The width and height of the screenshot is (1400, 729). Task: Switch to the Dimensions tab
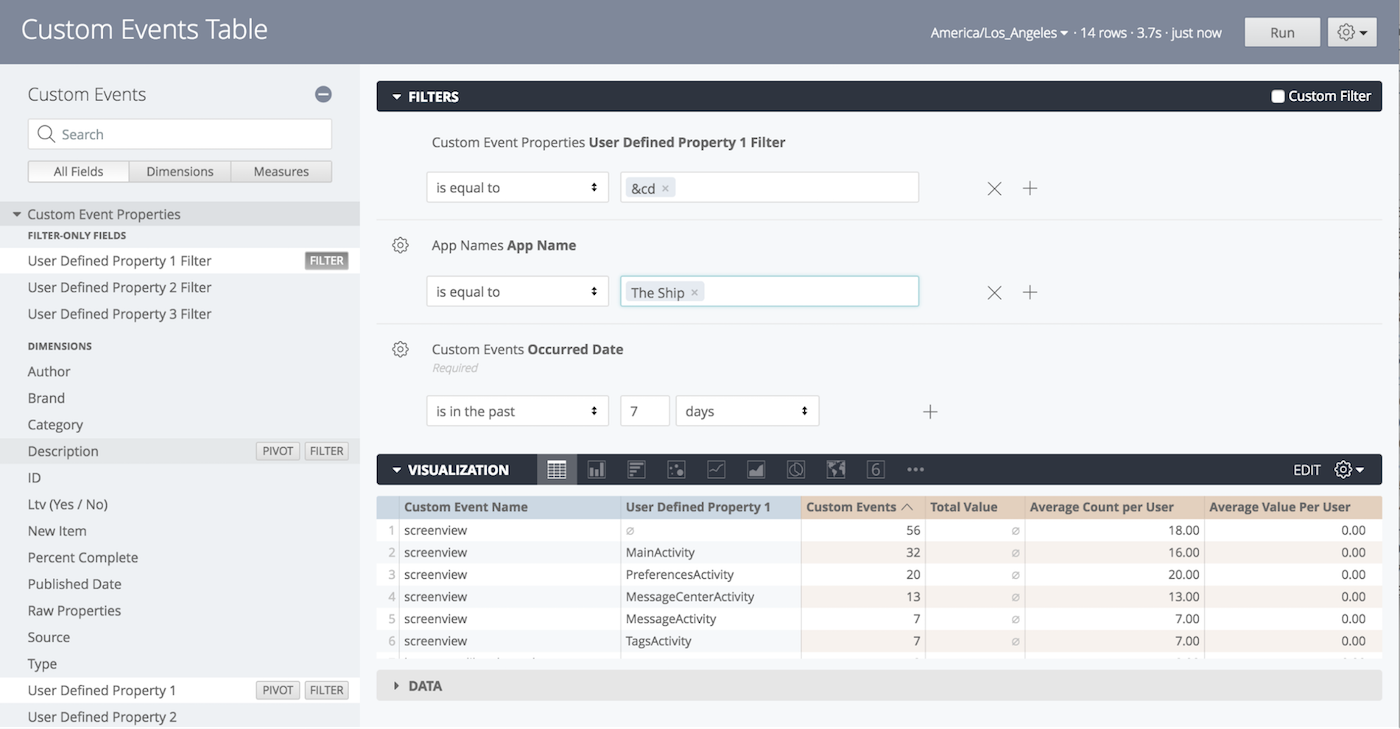click(x=179, y=171)
